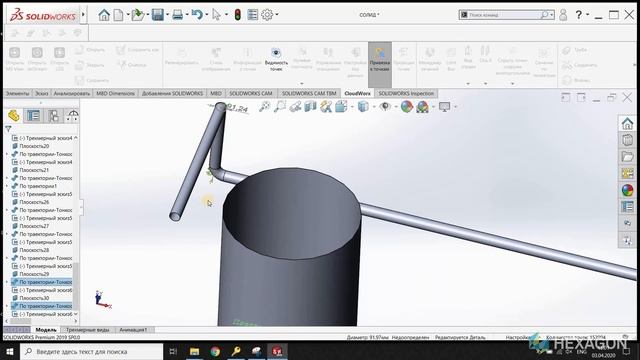The height and width of the screenshot is (360, 640).
Task: Open the Help question mark menu
Action: (x=578, y=15)
